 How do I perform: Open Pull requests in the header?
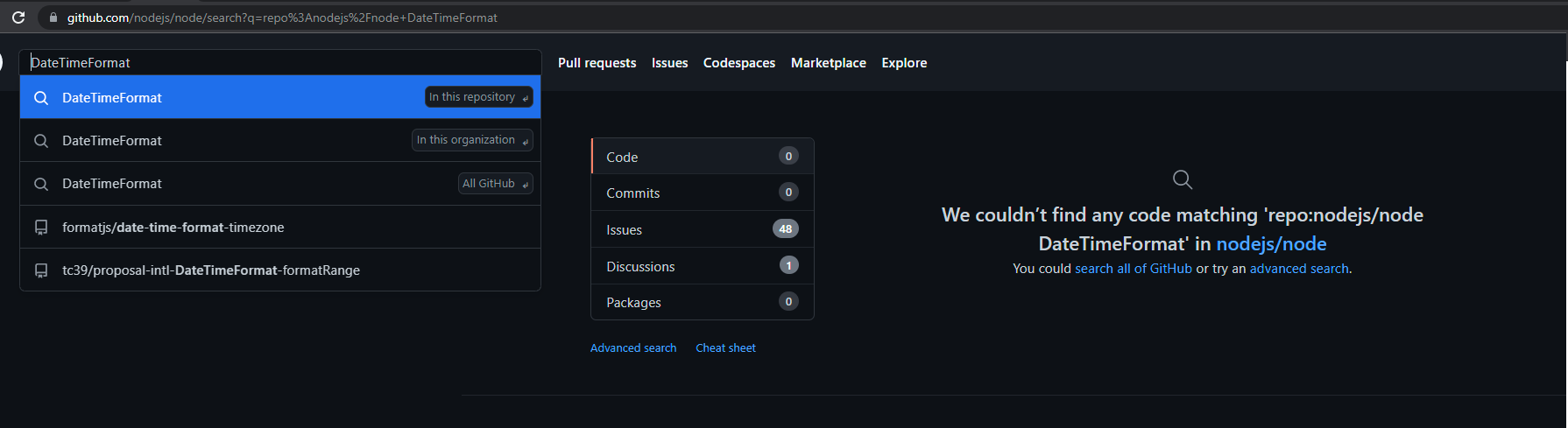click(x=597, y=63)
